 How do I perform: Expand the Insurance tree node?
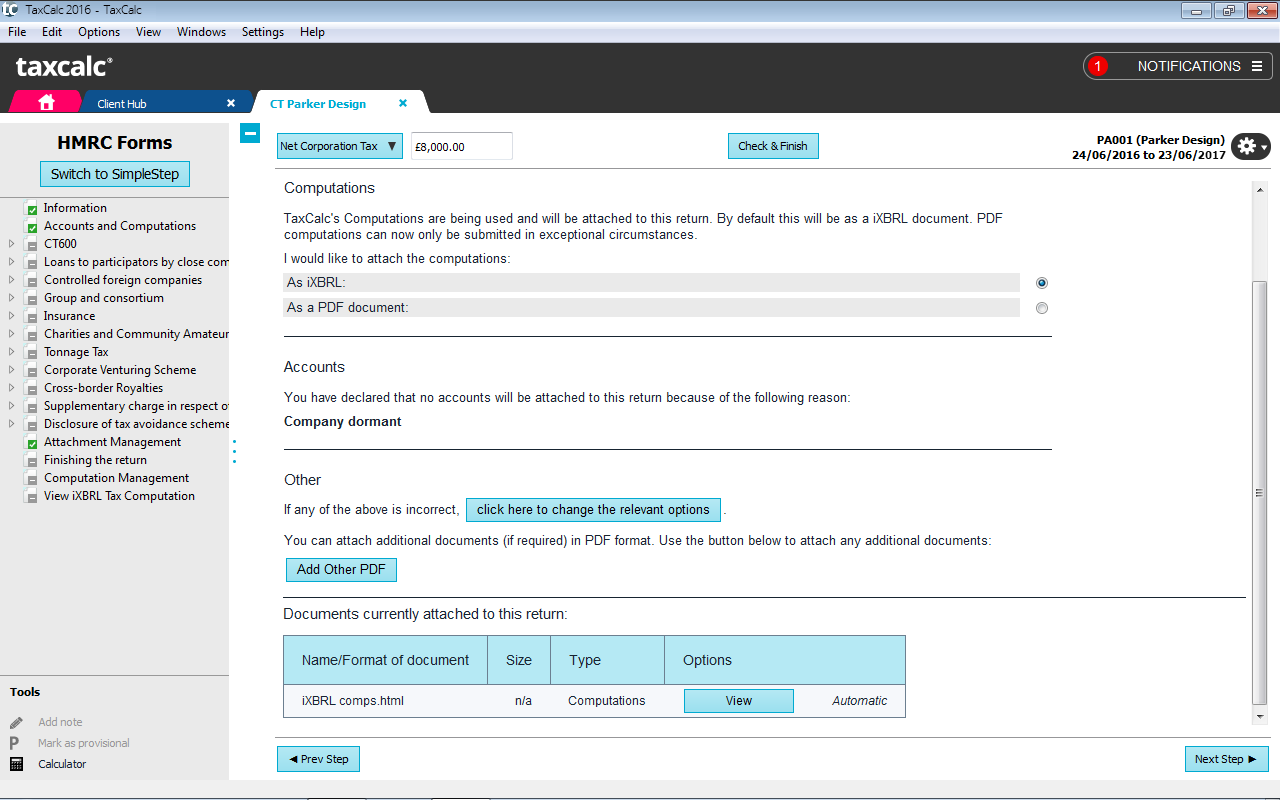click(x=11, y=316)
